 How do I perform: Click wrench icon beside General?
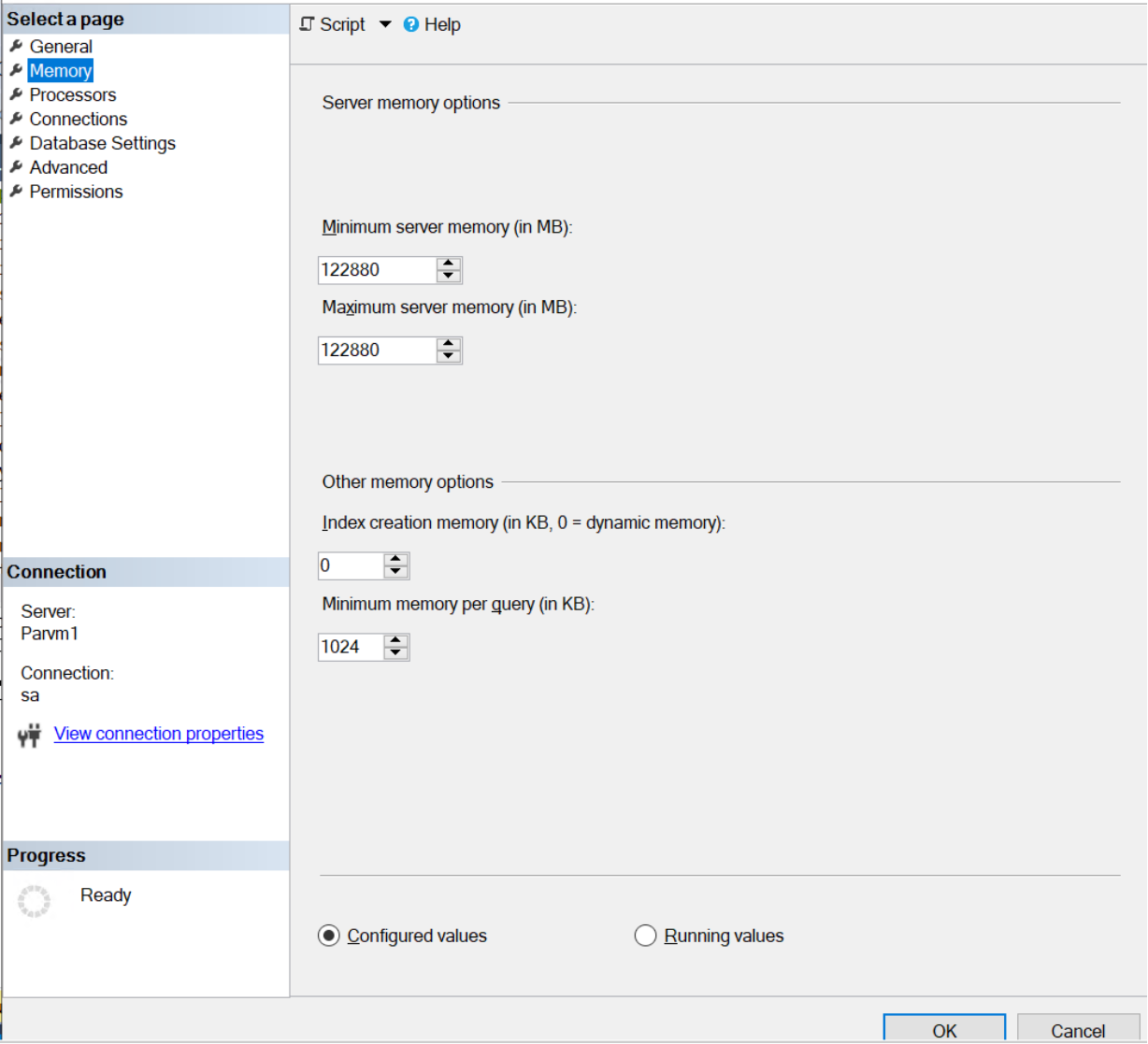point(16,47)
